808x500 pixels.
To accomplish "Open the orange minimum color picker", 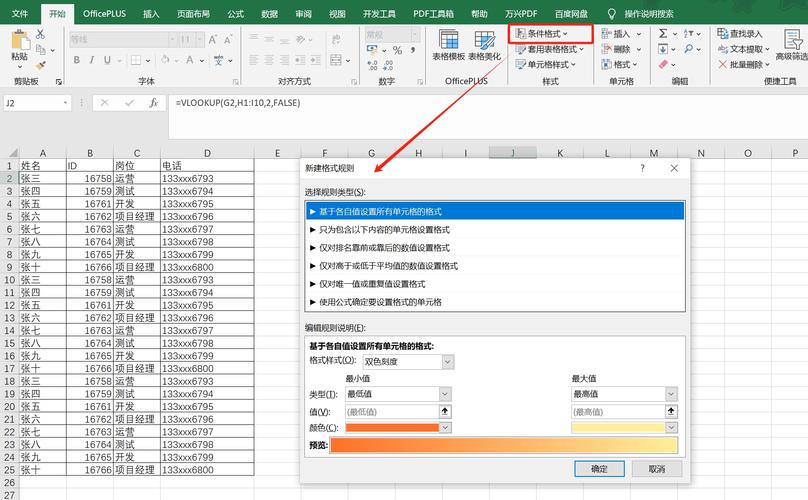I will (445, 427).
